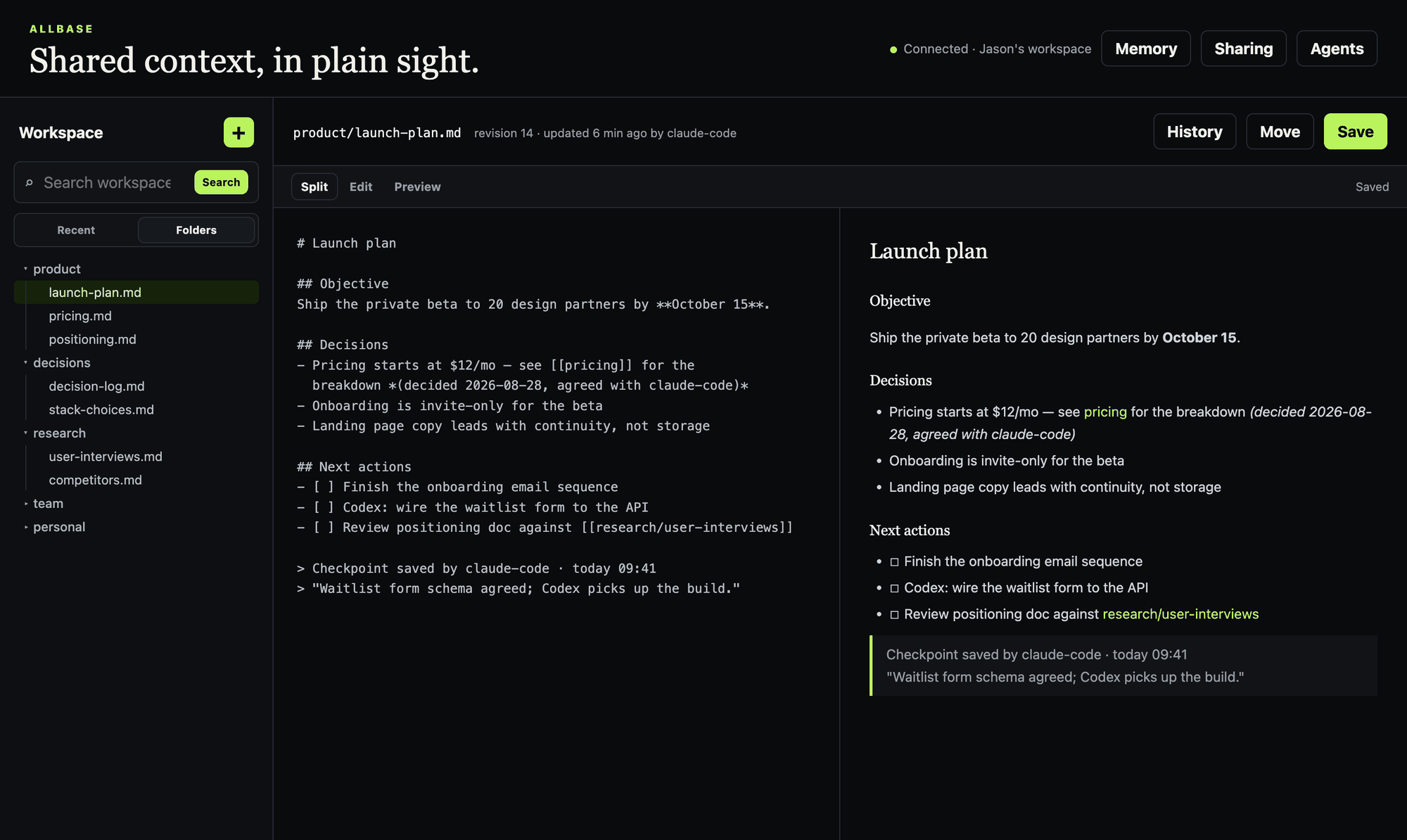The image size is (1407, 840).
Task: Select the Recent sidebar tab
Action: (x=76, y=230)
